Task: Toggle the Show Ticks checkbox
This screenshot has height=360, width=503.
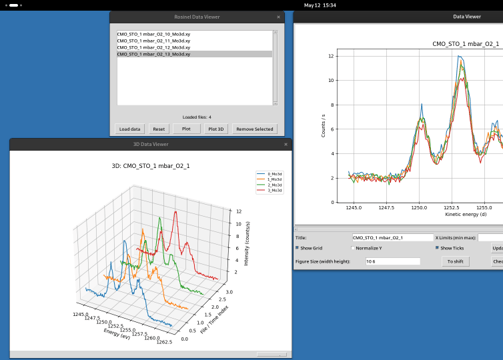Action: tap(437, 248)
